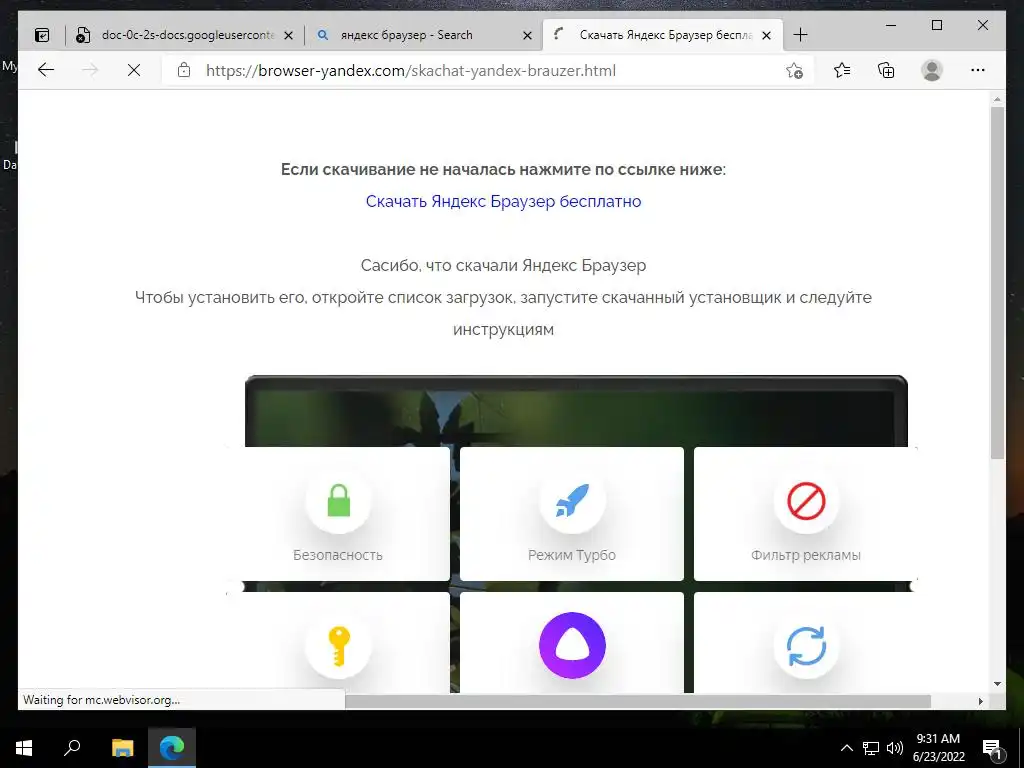Select the Скачать Яндекс Браузер tab

pyautogui.click(x=663, y=35)
